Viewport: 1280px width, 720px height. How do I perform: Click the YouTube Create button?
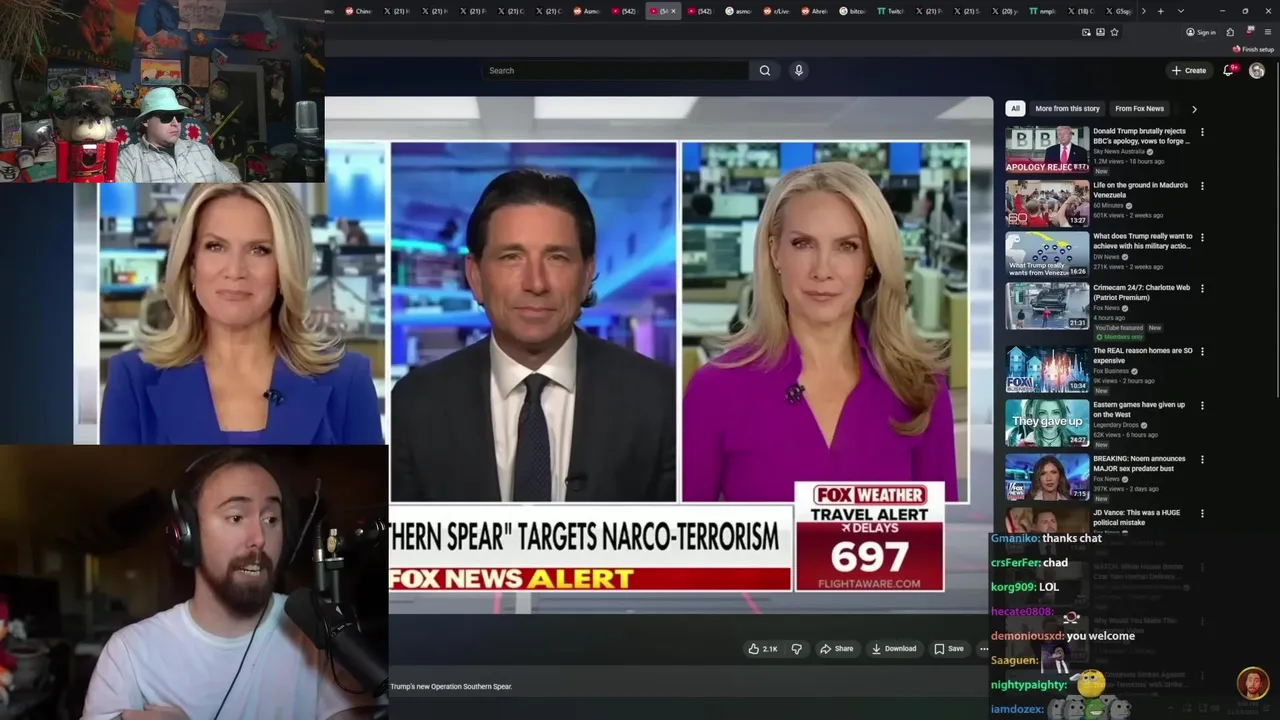1189,70
